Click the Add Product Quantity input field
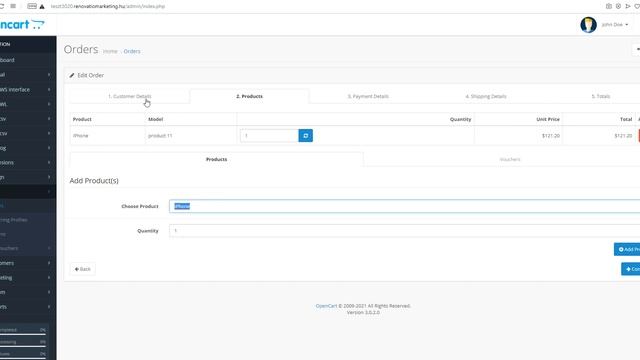The image size is (640, 360). coord(404,231)
